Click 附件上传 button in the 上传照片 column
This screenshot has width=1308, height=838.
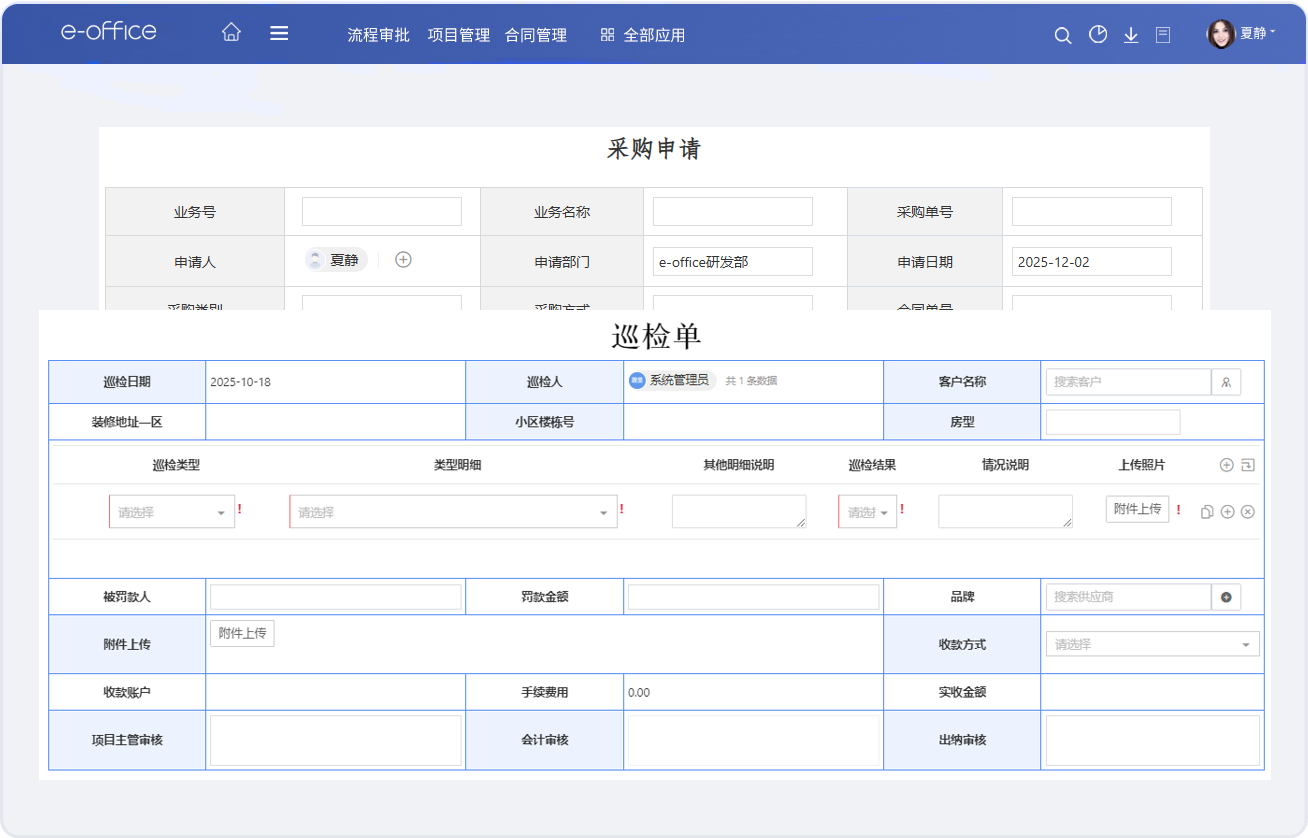(x=1137, y=509)
